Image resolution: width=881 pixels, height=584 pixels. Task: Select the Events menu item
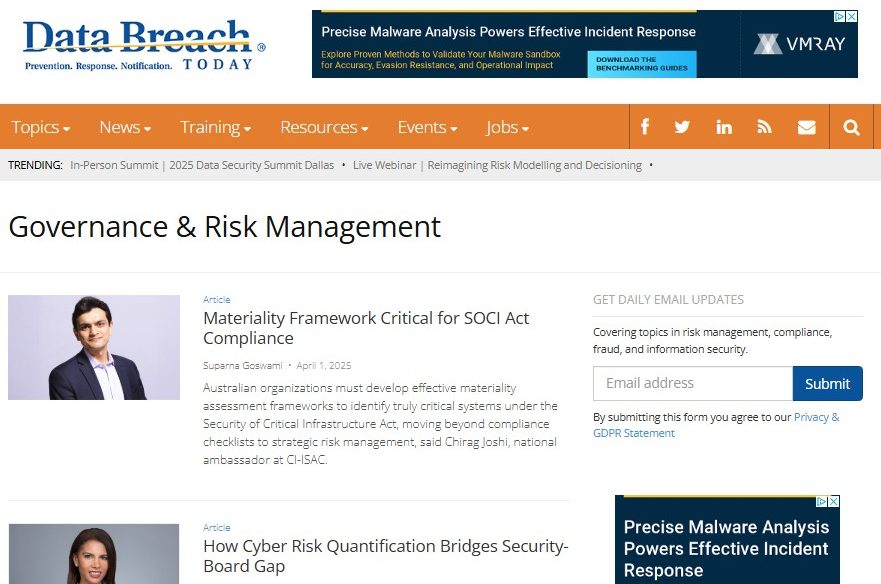[x=427, y=127]
